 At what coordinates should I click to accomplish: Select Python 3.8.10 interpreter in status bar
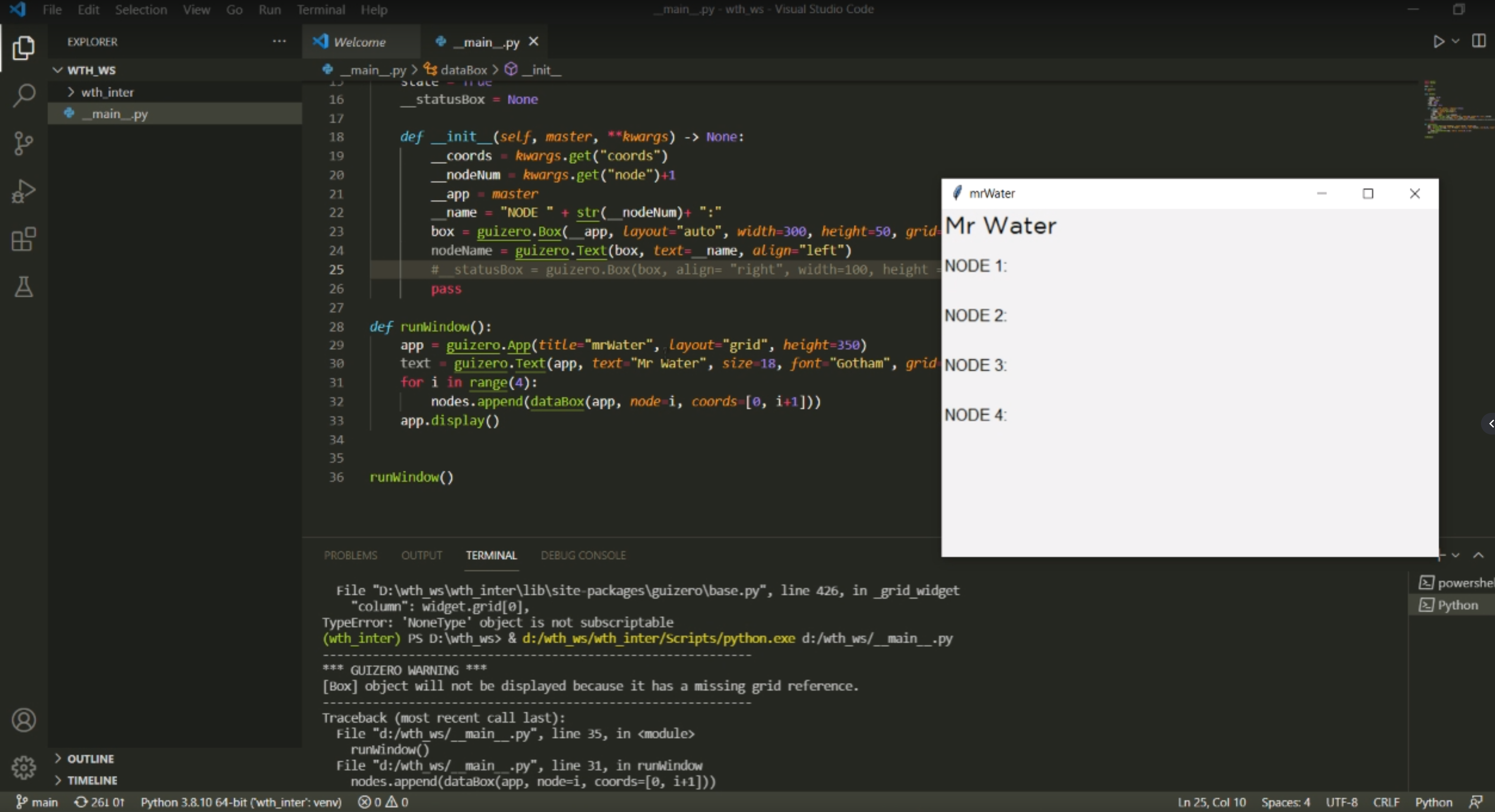[241, 802]
